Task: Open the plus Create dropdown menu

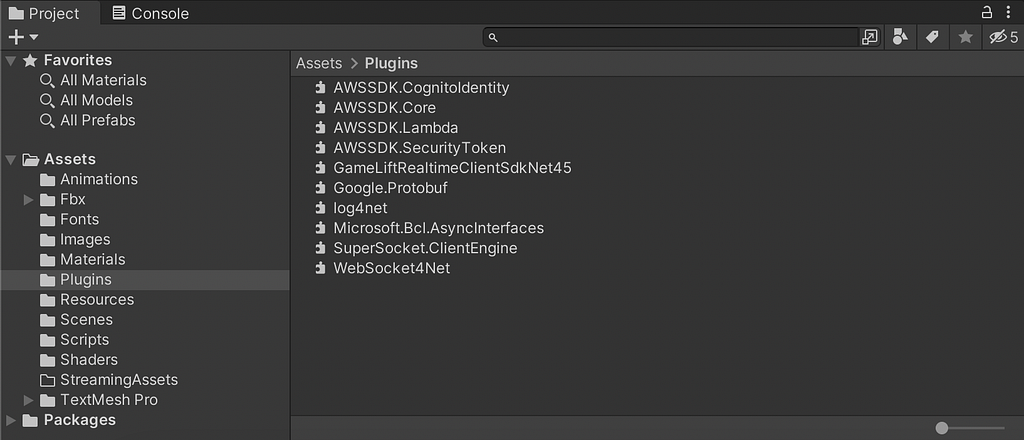Action: point(22,37)
